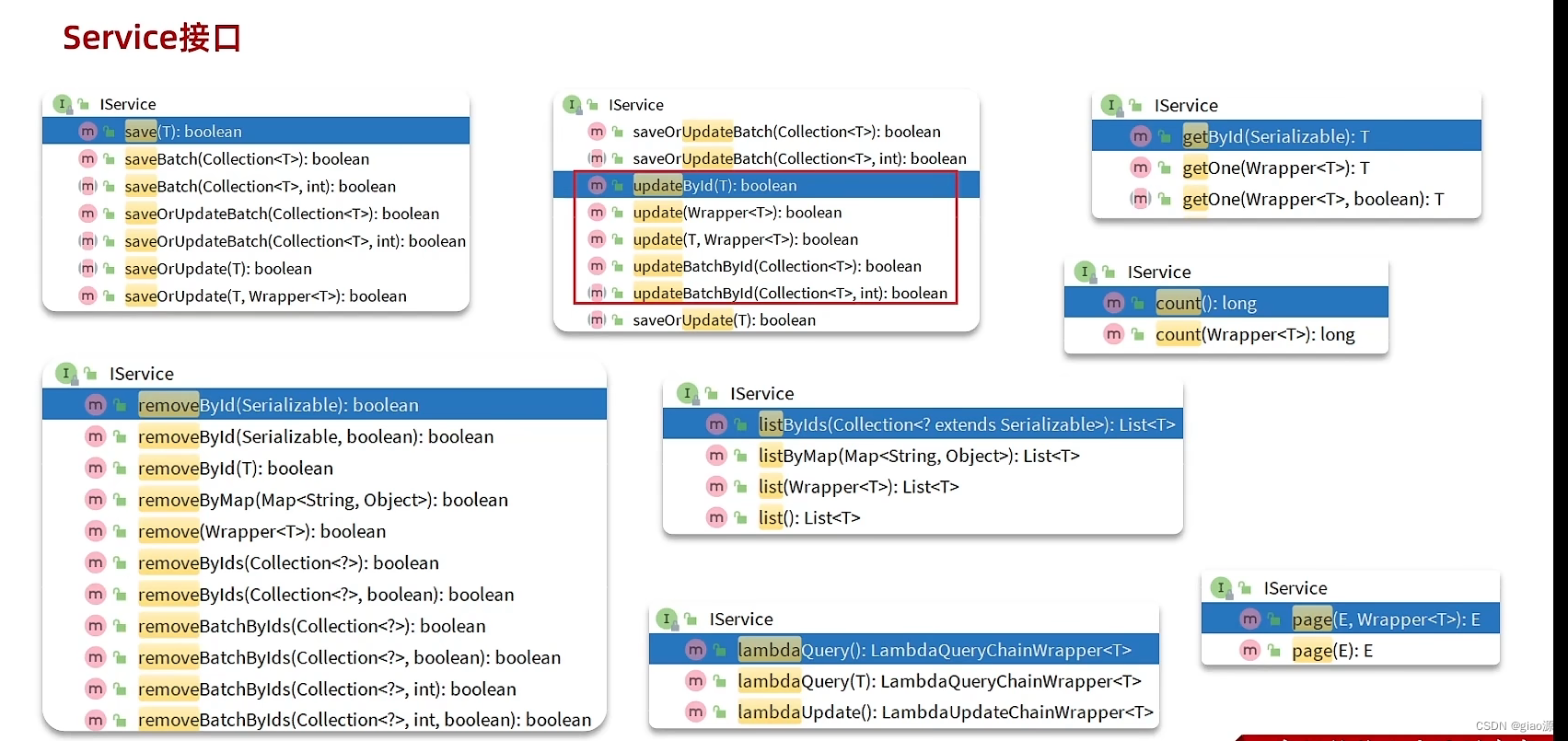Click method icon beside lambdaUpdate(): LambdaUpdateChainWrapper<T>
Image resolution: width=1568 pixels, height=741 pixels.
[696, 712]
